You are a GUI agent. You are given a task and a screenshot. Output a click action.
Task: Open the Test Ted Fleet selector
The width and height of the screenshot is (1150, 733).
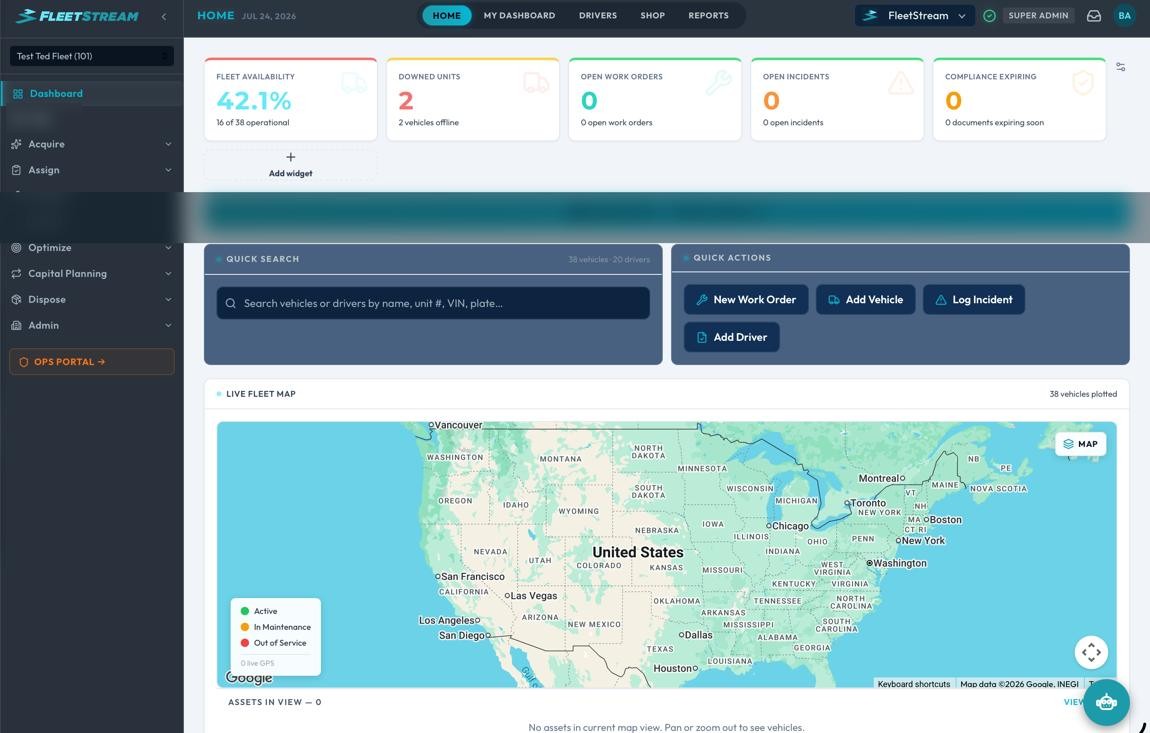(92, 56)
